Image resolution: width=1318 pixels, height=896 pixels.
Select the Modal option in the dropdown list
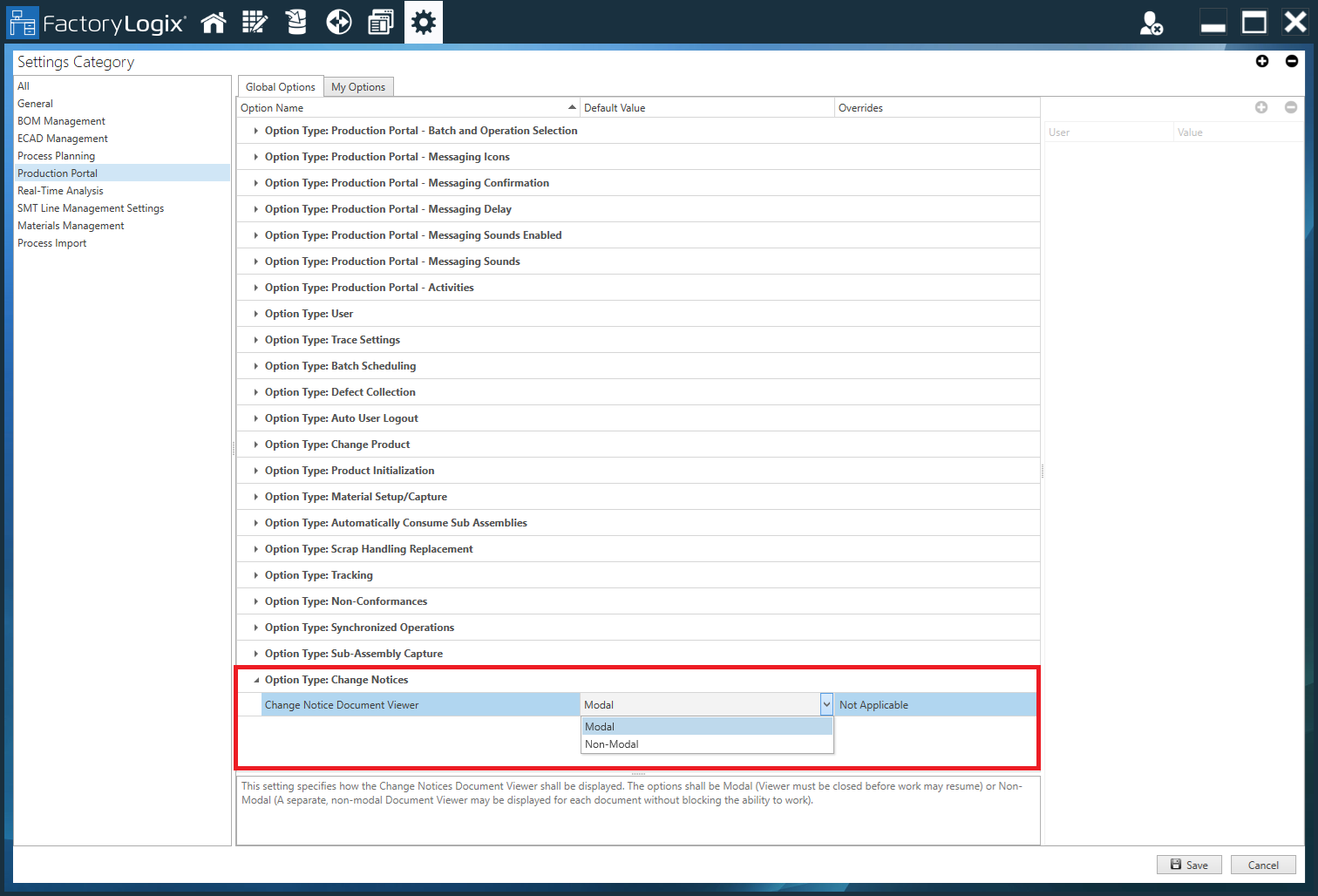click(600, 726)
